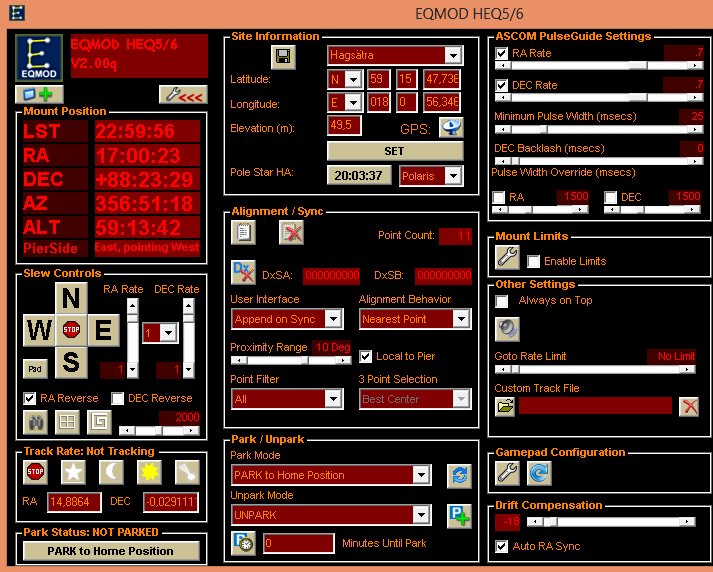The width and height of the screenshot is (713, 572).
Task: Click the Pole Star HA 20:03:37 button
Action: [x=359, y=176]
